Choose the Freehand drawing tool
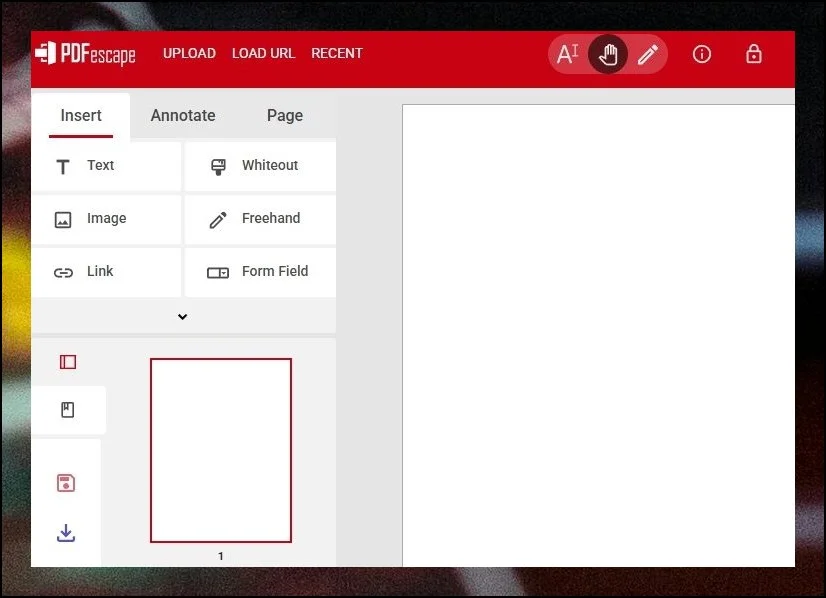The image size is (826, 598). coord(260,219)
